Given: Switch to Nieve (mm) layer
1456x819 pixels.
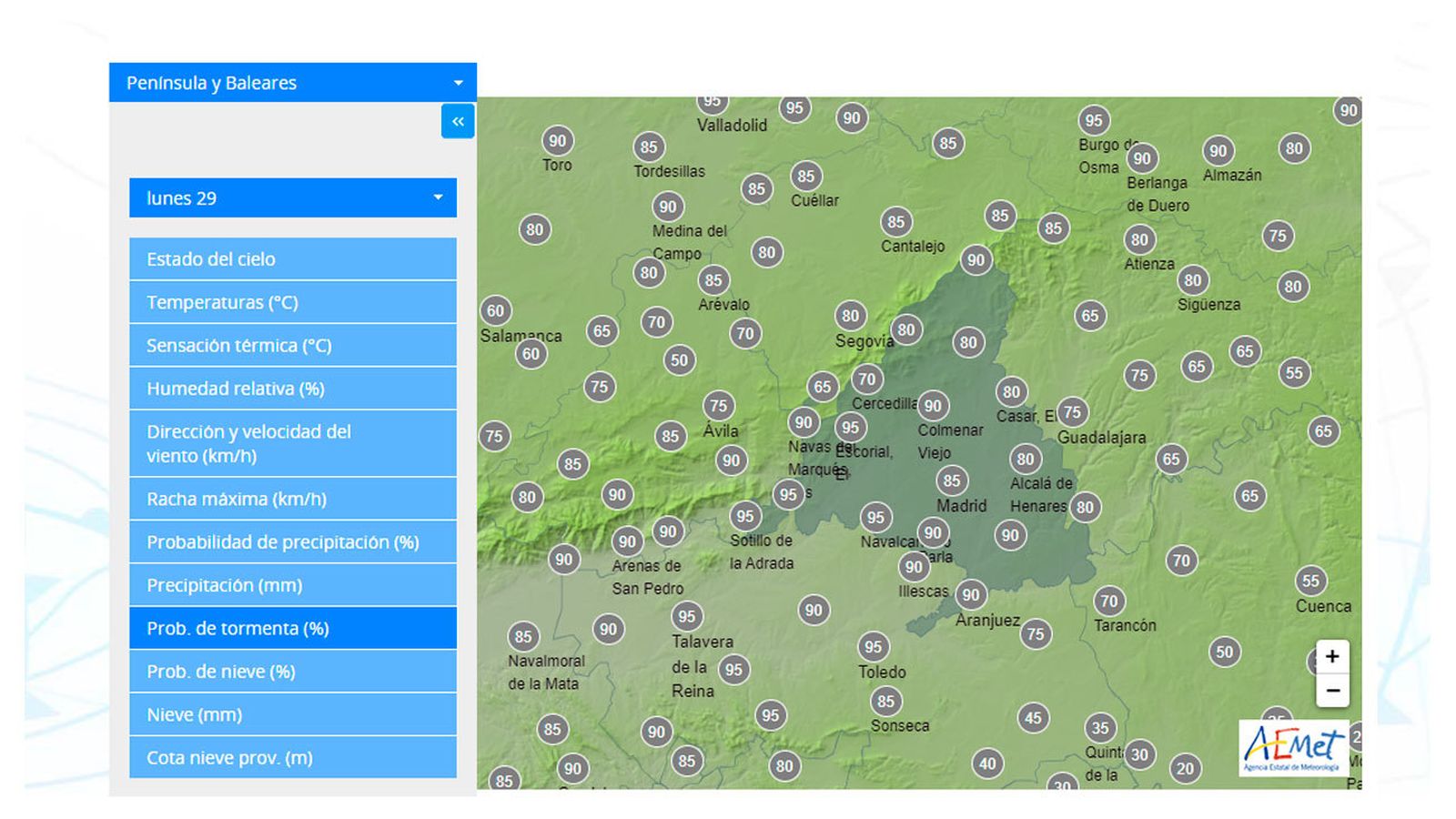Looking at the screenshot, I should point(293,715).
